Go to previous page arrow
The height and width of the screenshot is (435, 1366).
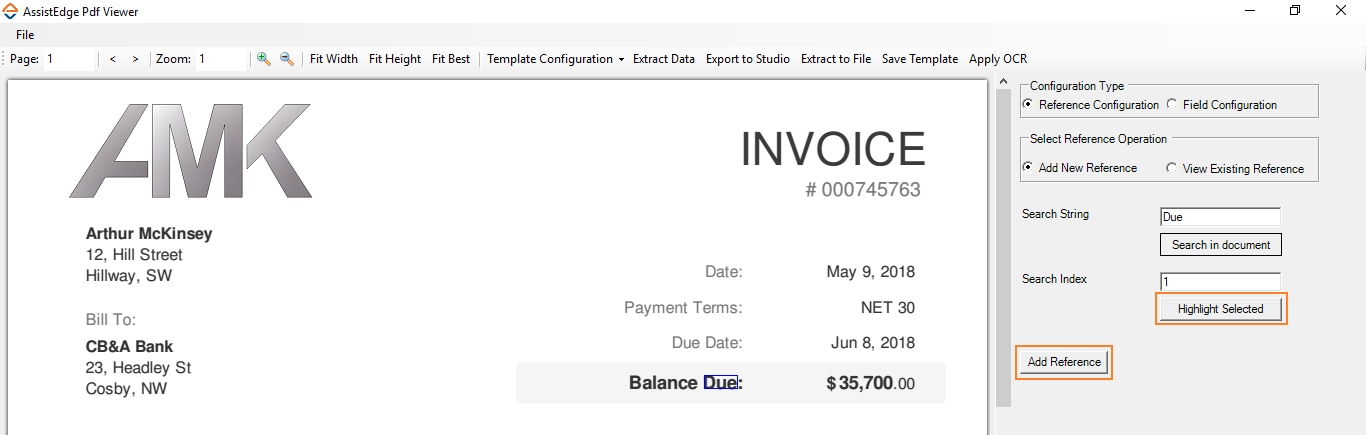(x=113, y=59)
